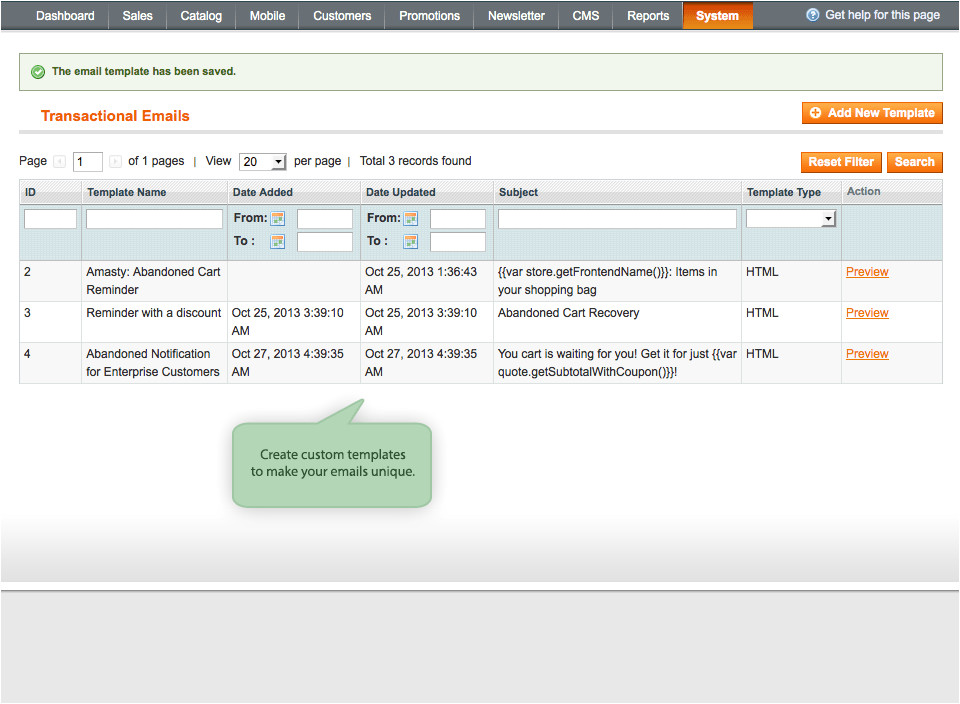Open the Newsletter menu
This screenshot has width=960, height=704.
click(x=516, y=16)
